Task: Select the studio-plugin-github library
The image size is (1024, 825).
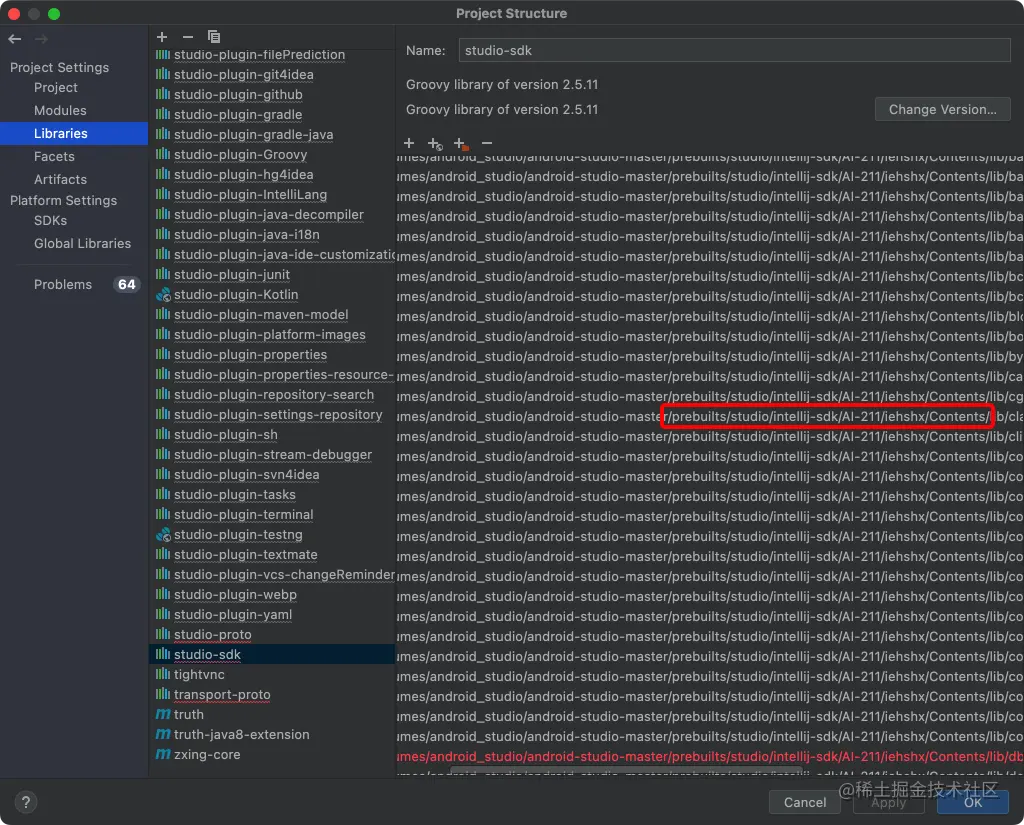Action: [238, 95]
